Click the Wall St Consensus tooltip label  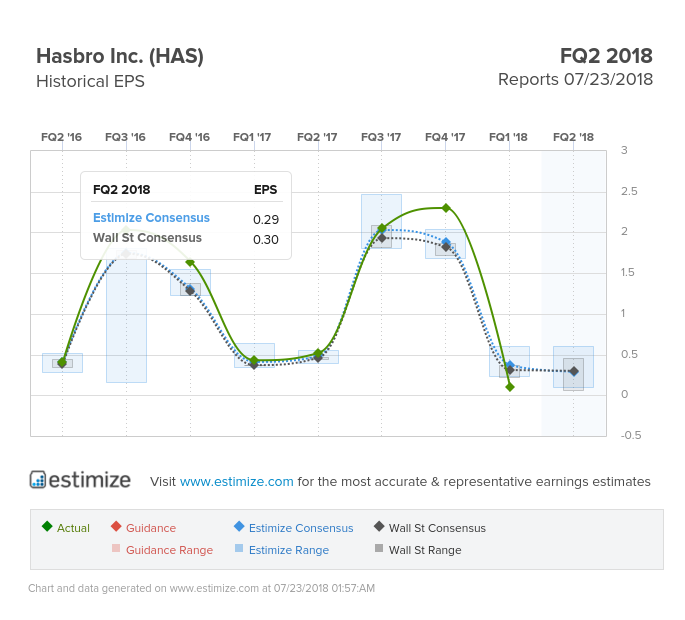pyautogui.click(x=147, y=238)
